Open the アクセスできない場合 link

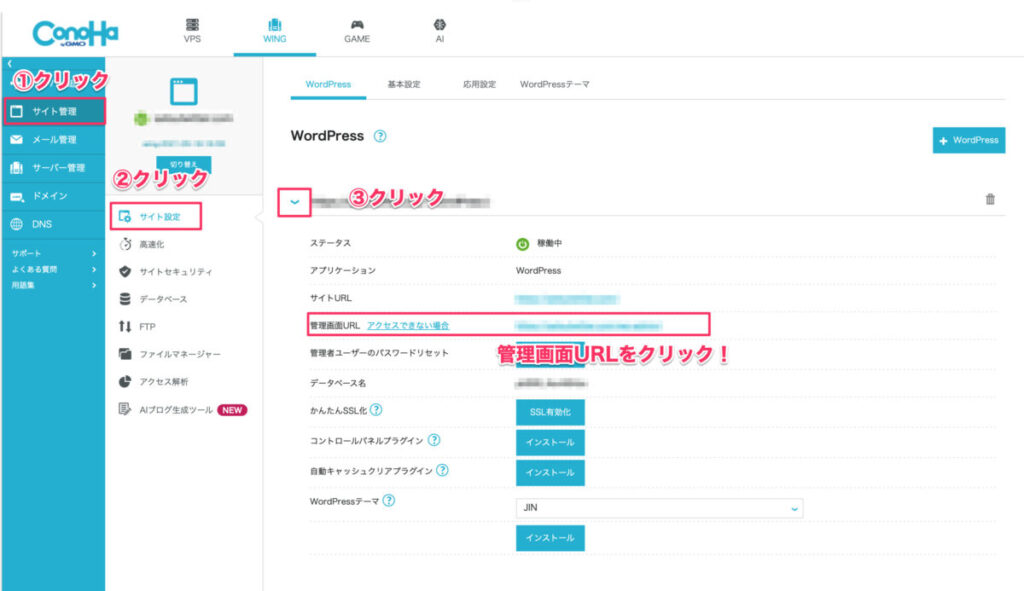pos(408,325)
